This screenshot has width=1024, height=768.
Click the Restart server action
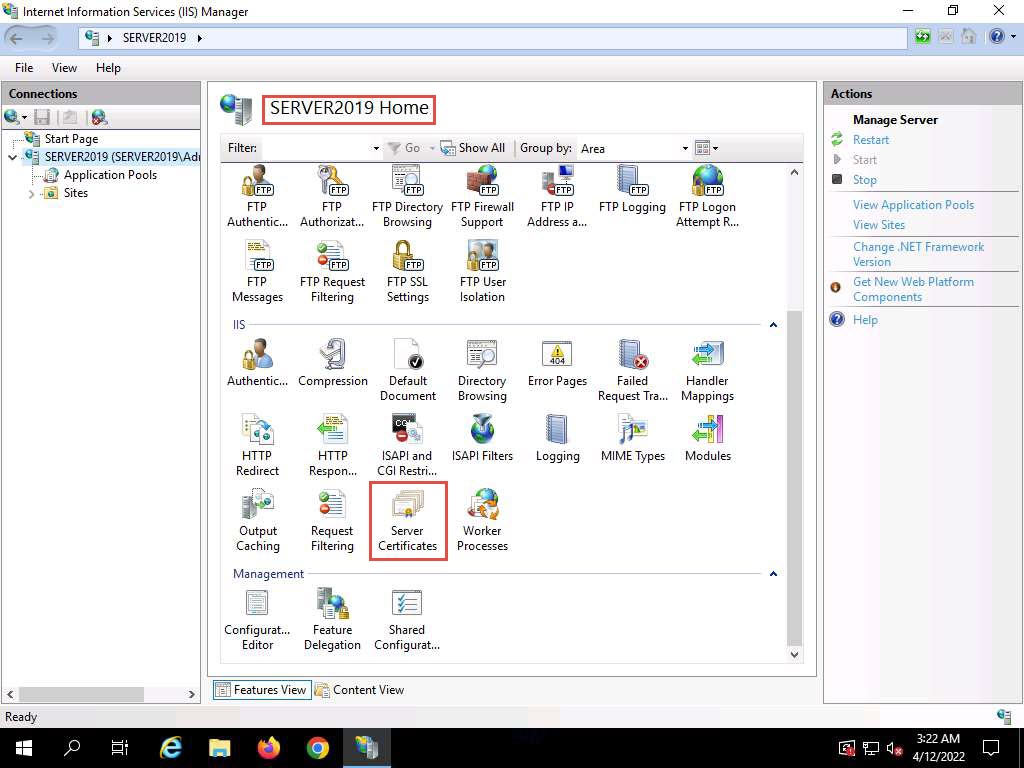click(870, 140)
